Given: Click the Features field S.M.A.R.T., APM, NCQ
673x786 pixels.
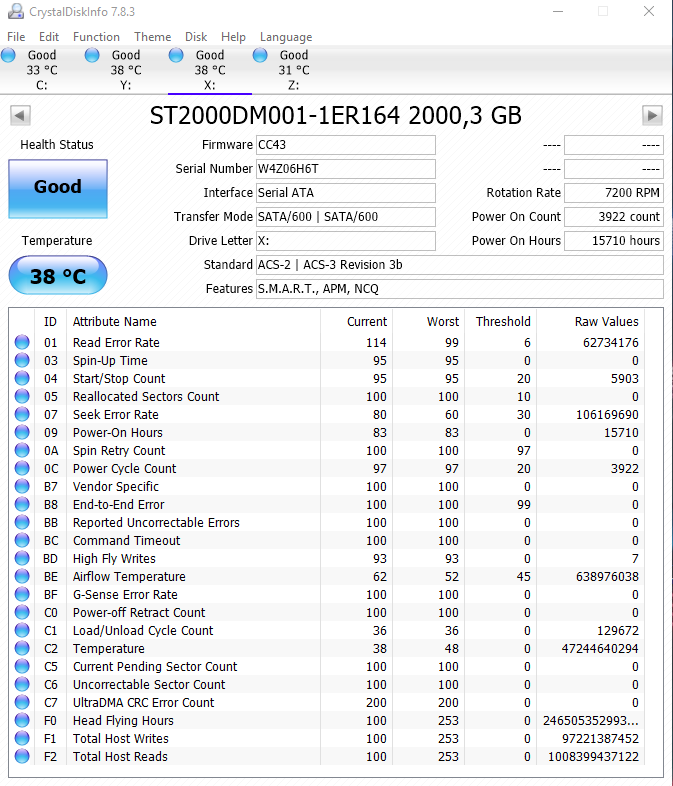Looking at the screenshot, I should click(460, 289).
